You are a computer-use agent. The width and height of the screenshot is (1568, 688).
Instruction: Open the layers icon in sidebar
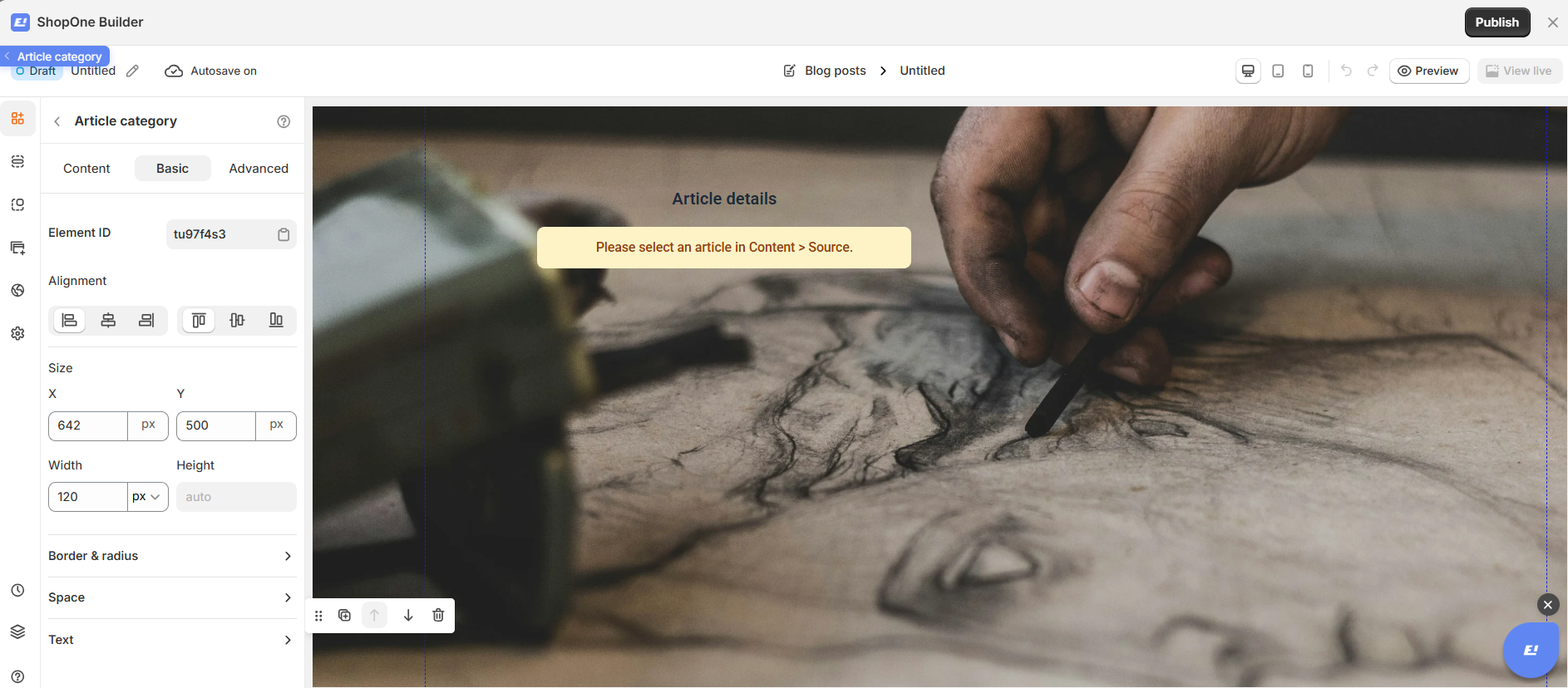(17, 631)
